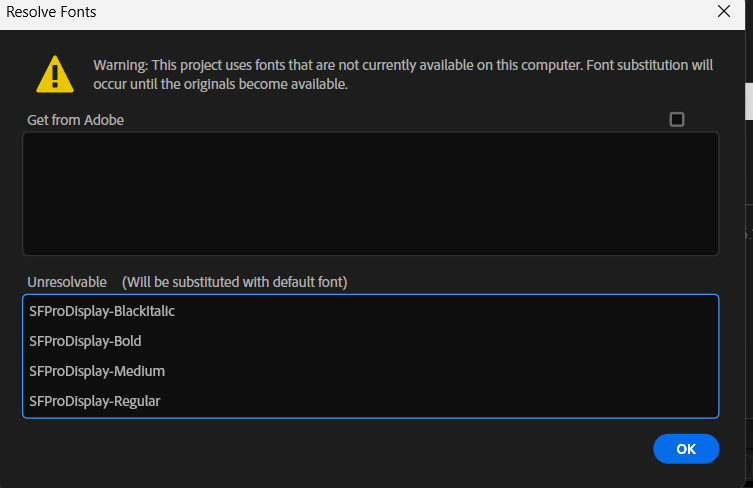Select the SFProDisplay-Bold font entry

(x=85, y=341)
